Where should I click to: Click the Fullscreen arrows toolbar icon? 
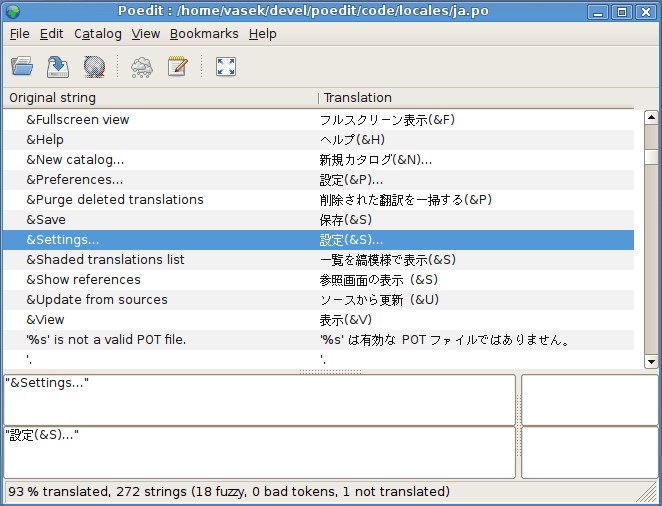click(x=226, y=67)
